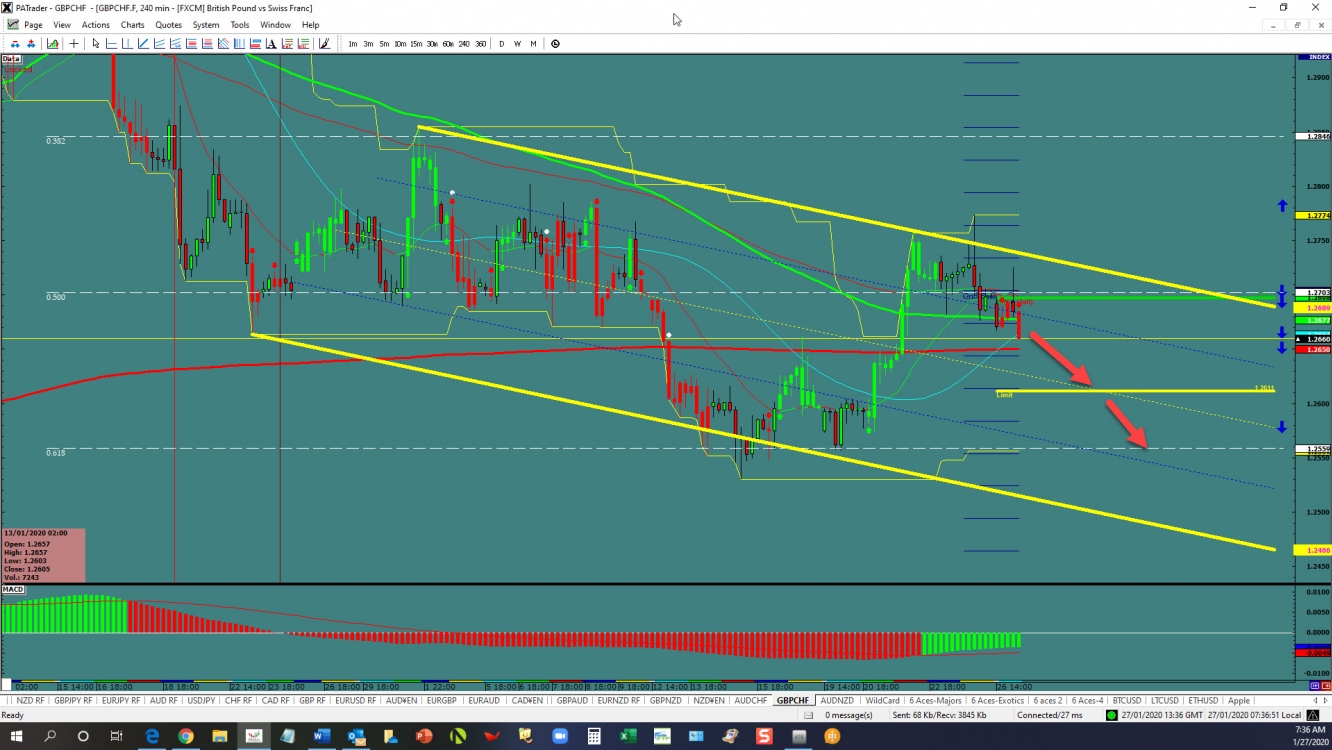Switch chart to monthly M timeframe
Screen dimensions: 1332x750
pyautogui.click(x=533, y=44)
